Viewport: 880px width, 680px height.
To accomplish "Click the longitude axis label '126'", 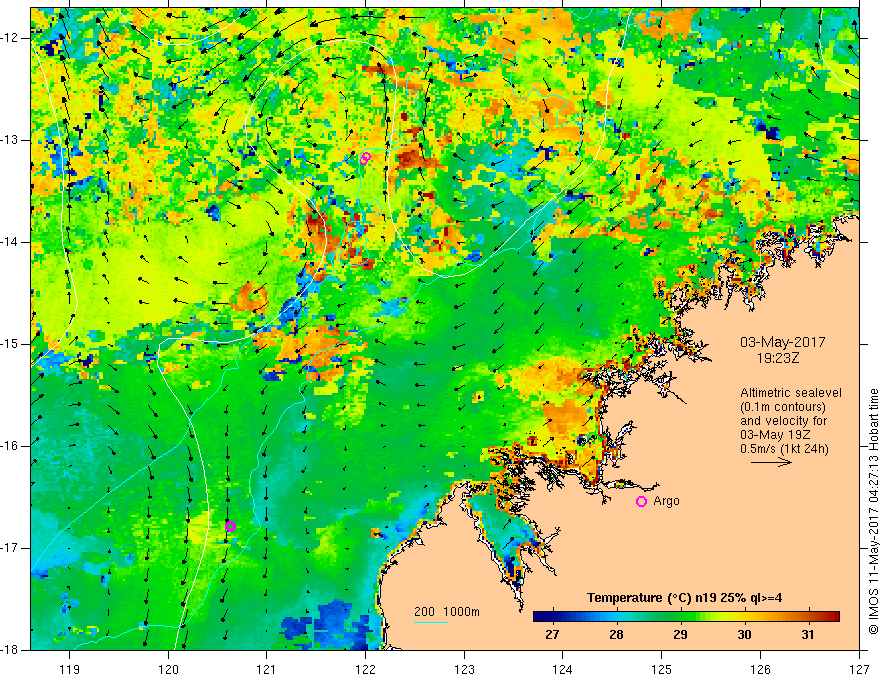I will click(760, 669).
